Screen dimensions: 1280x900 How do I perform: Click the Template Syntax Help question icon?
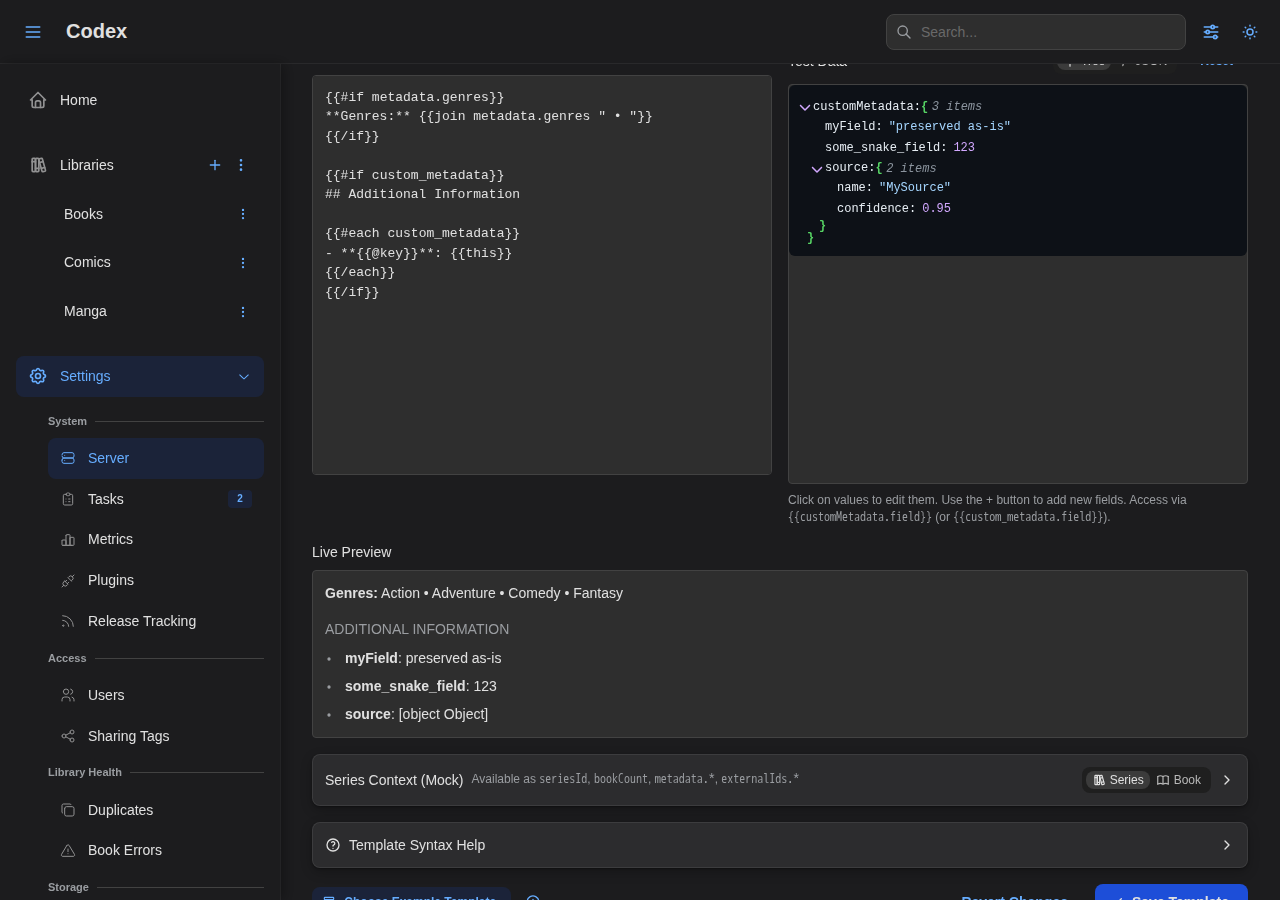pyautogui.click(x=333, y=845)
